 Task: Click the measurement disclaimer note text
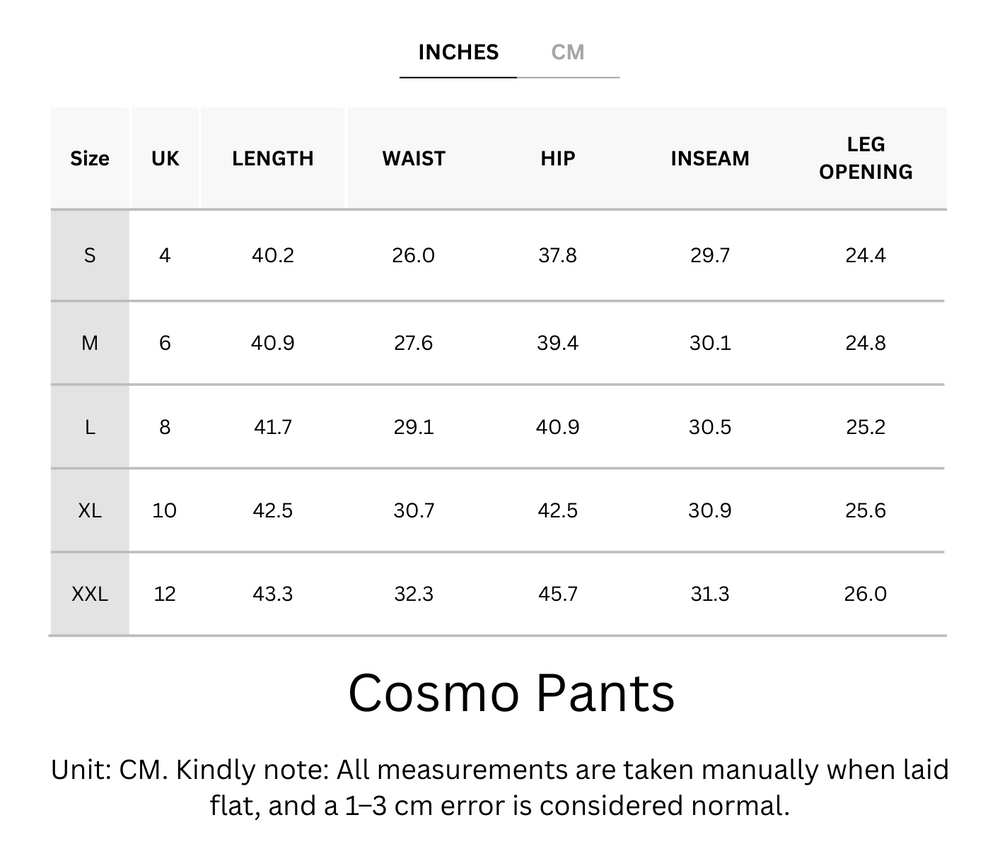click(499, 789)
